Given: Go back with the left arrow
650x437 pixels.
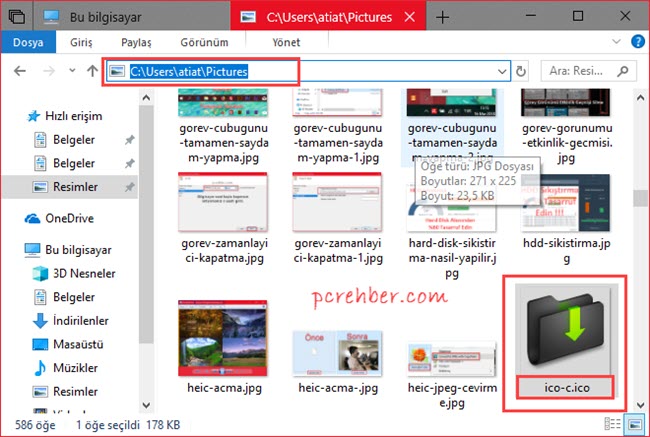Looking at the screenshot, I should click(x=20, y=71).
